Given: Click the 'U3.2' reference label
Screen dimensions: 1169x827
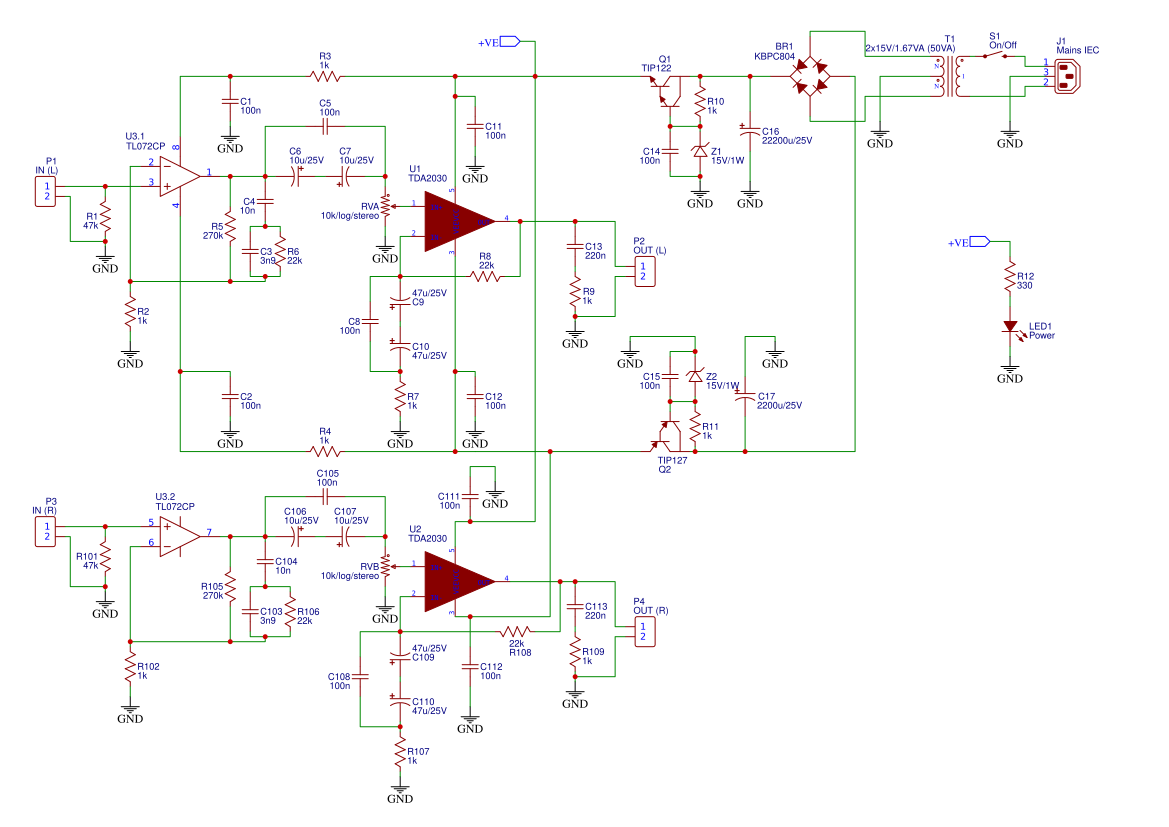Looking at the screenshot, I should click(165, 497).
